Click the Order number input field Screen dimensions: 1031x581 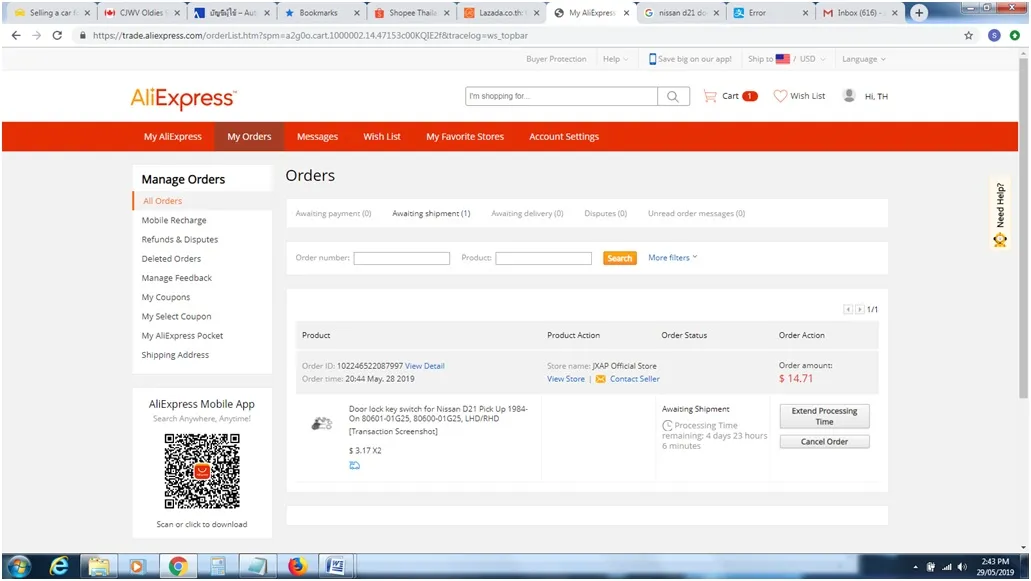point(401,258)
